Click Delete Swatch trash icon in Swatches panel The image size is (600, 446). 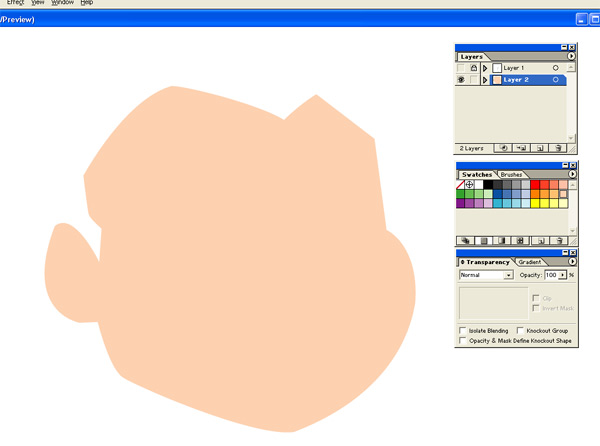tap(559, 241)
